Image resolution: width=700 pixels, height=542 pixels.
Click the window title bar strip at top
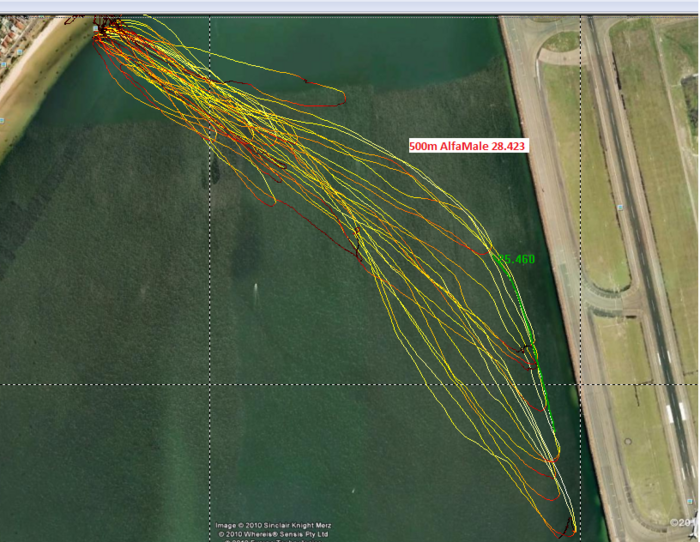[350, 6]
